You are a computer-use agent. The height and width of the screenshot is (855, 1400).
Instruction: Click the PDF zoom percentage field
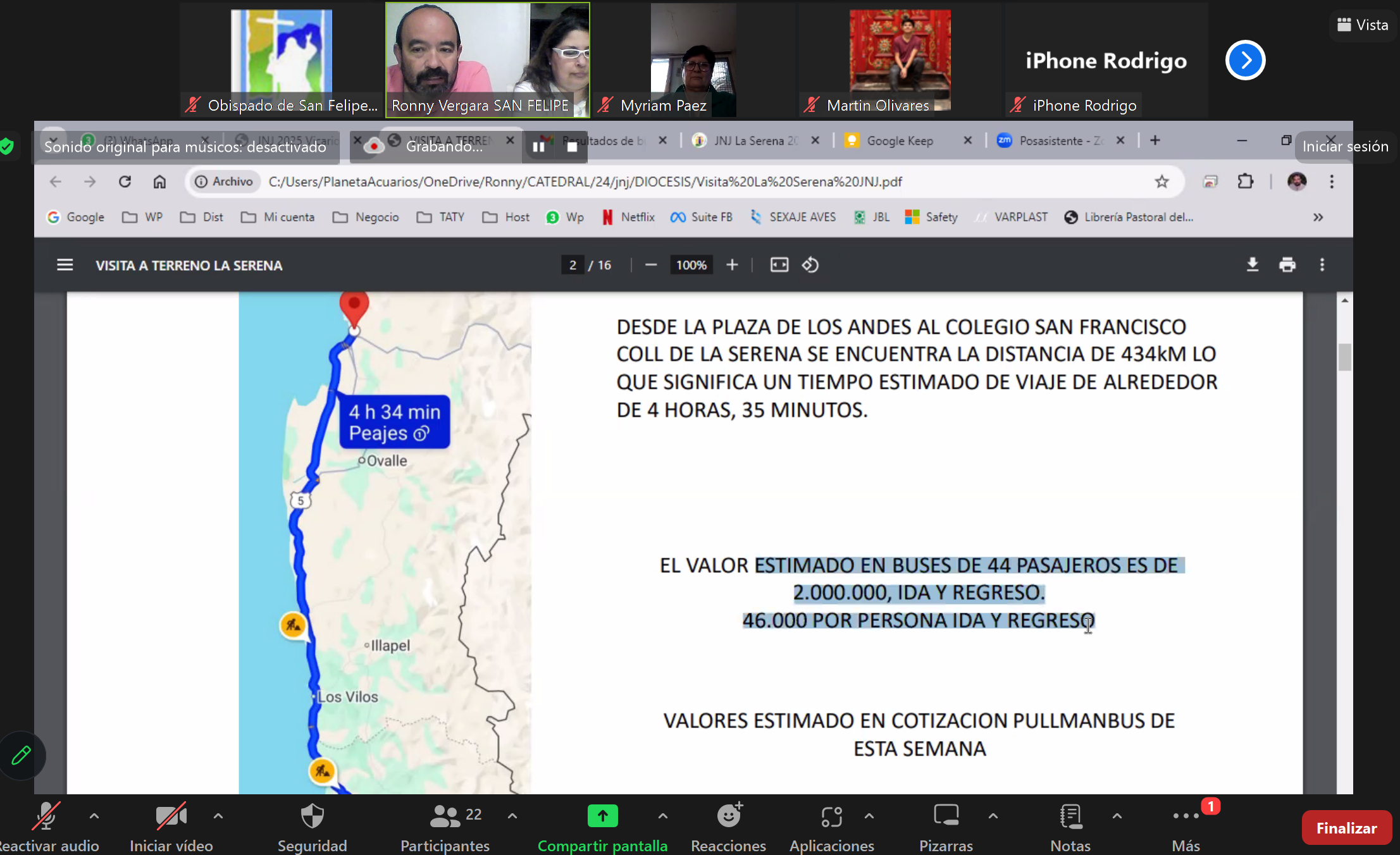click(691, 265)
